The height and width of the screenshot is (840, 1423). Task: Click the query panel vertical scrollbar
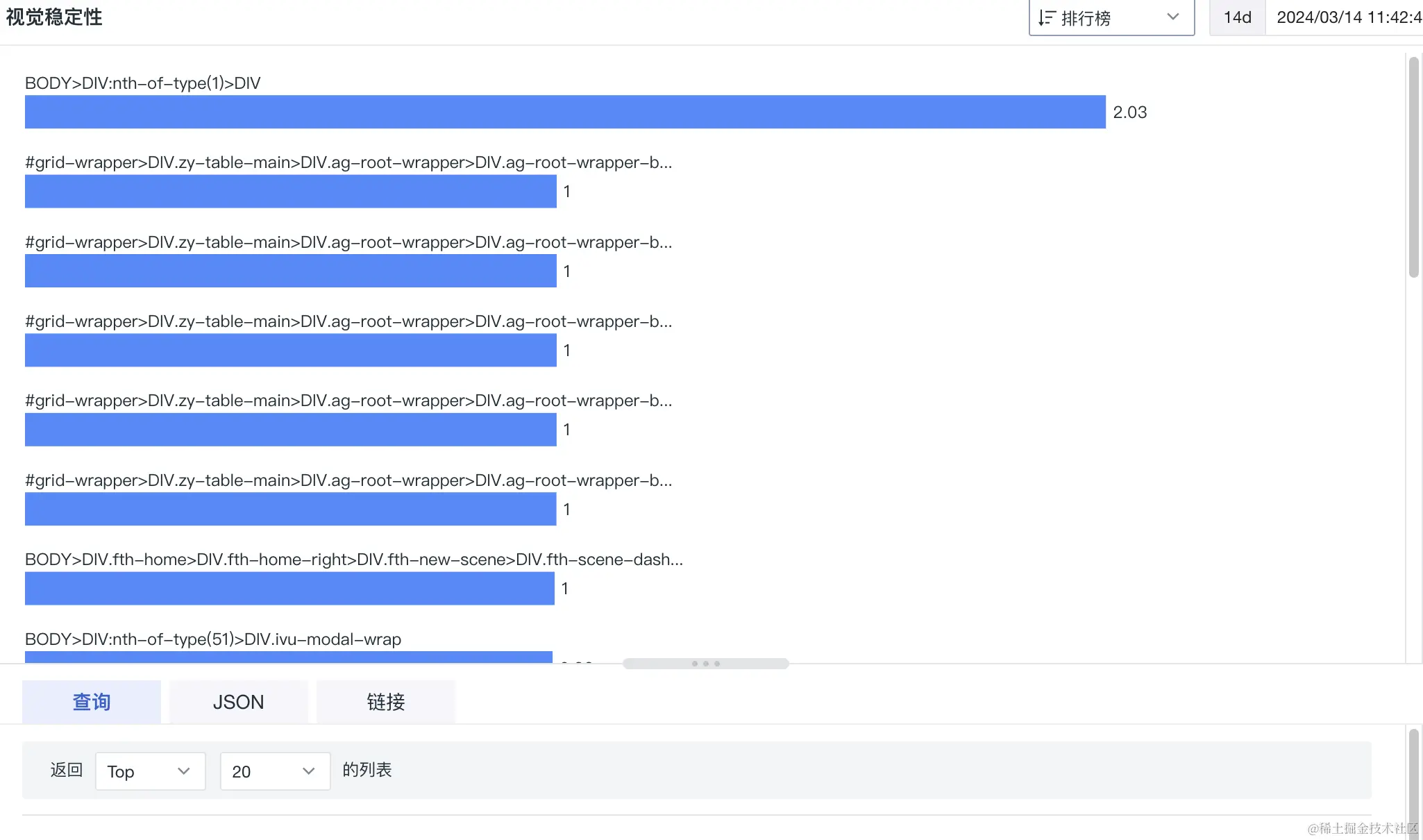pos(1414,784)
